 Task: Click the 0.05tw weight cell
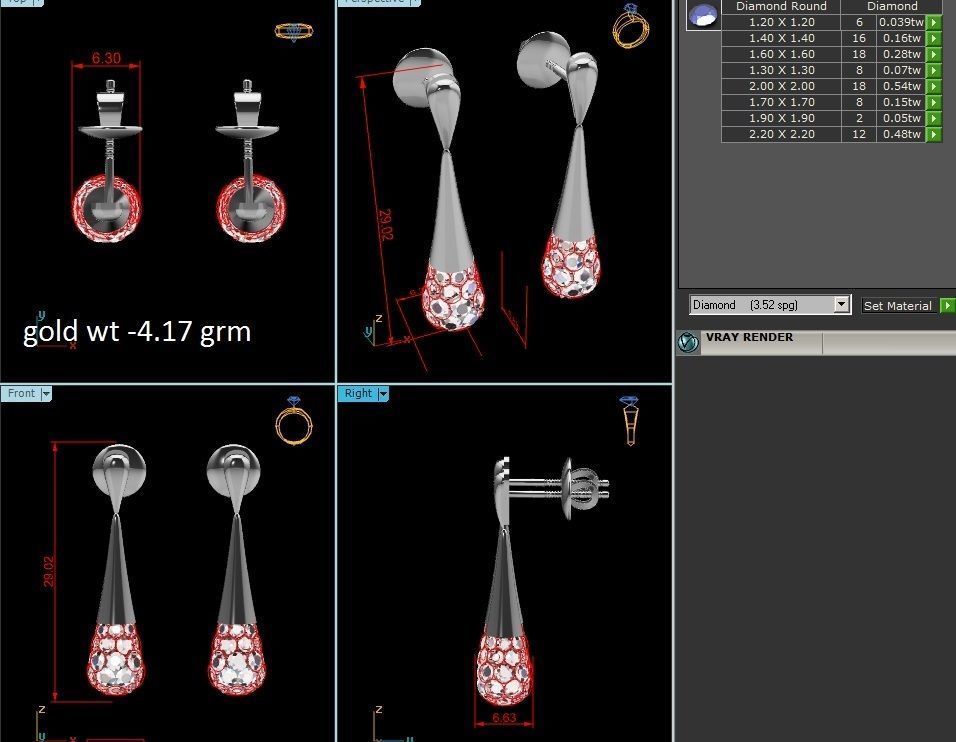pos(901,118)
